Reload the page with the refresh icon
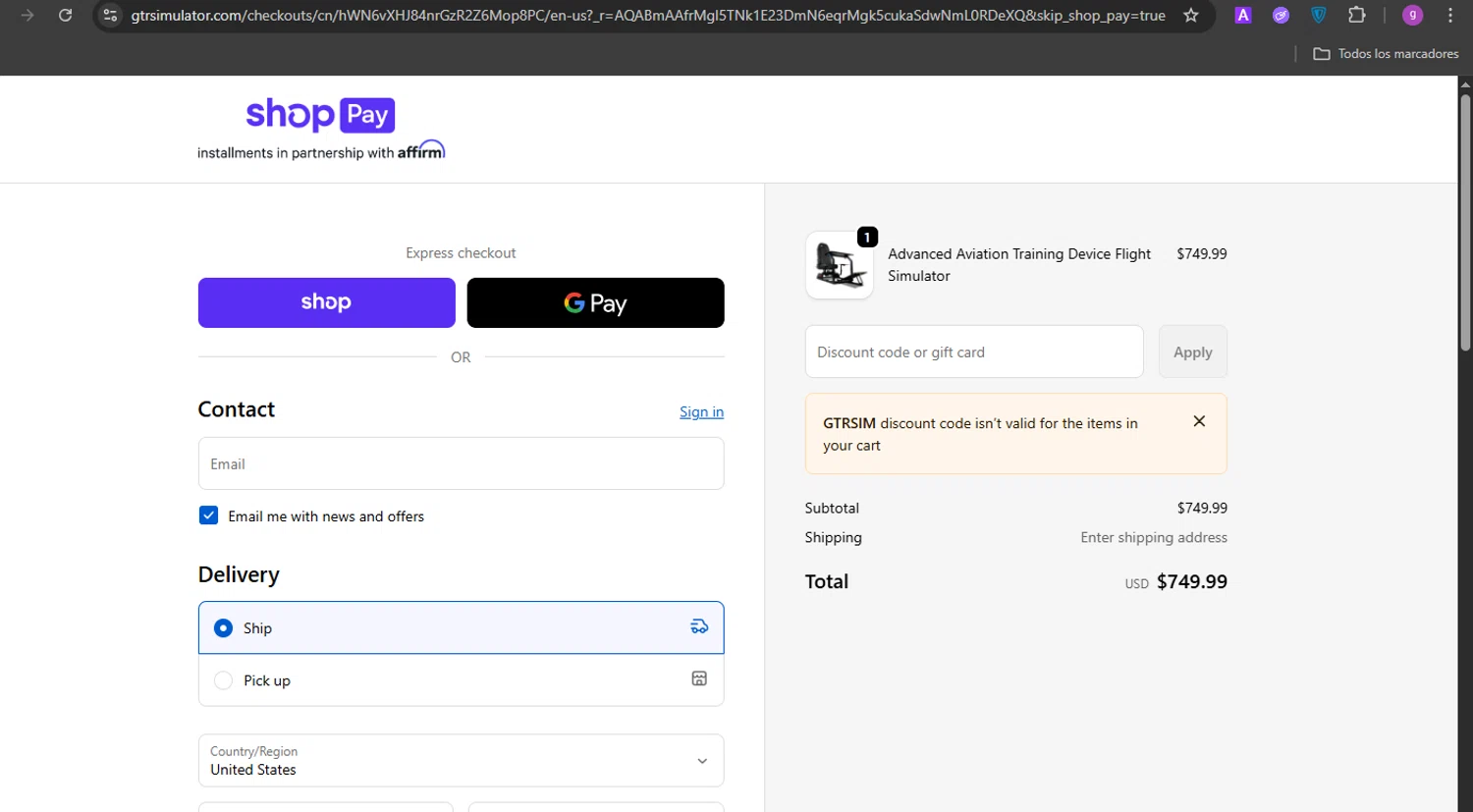Image resolution: width=1473 pixels, height=812 pixels. (65, 16)
